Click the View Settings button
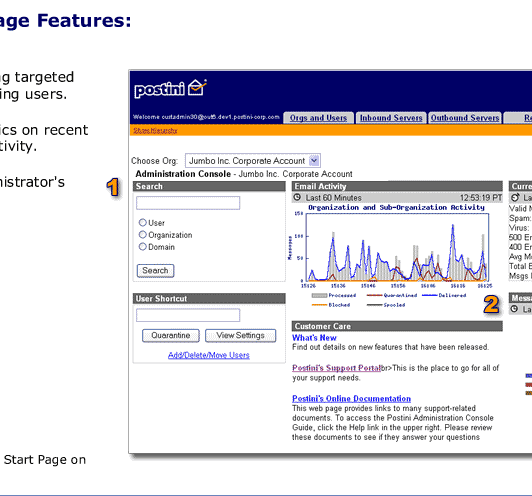532x496 pixels. click(241, 336)
